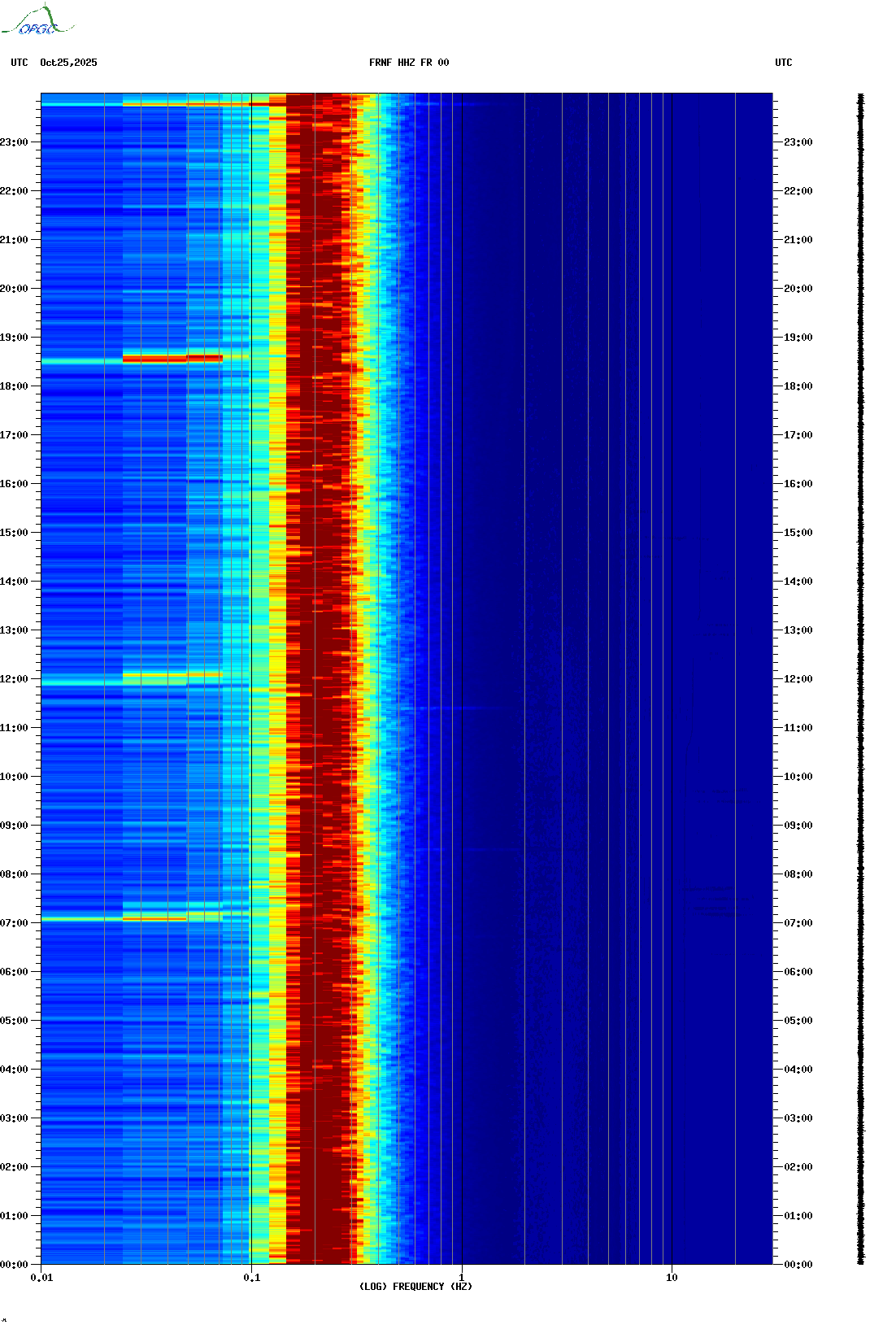The width and height of the screenshot is (896, 1329).
Task: Click the 10 Hz frequency axis tick label
Action: (672, 1277)
